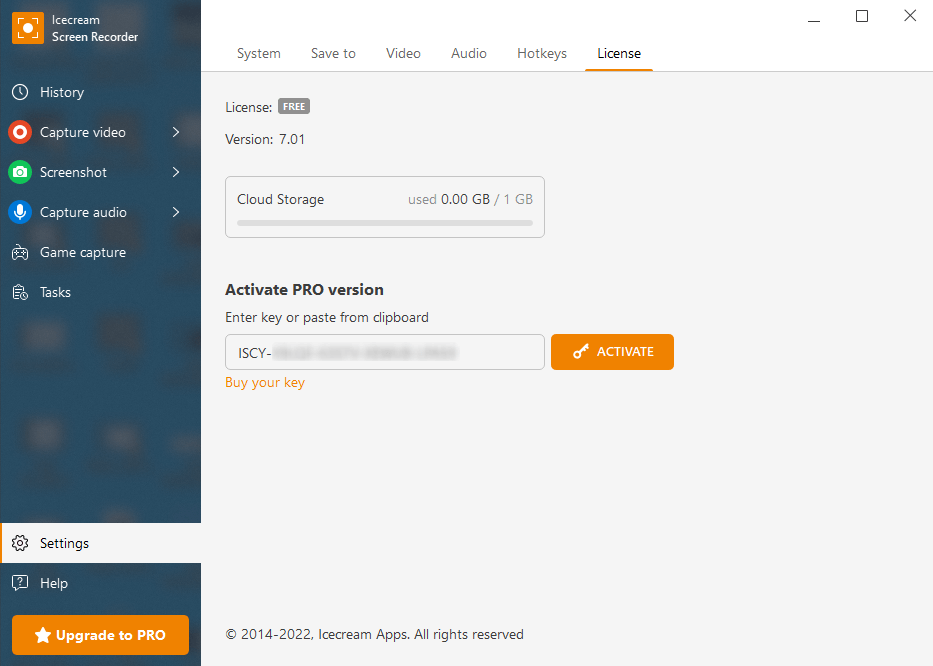Expand the Capture audio submenu arrow
Viewport: 933px width, 666px height.
pyautogui.click(x=176, y=212)
